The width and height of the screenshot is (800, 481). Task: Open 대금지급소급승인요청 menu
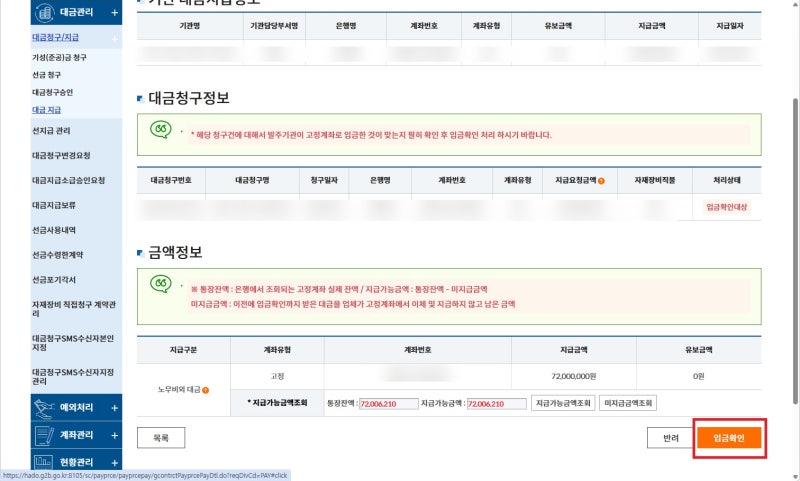point(68,181)
